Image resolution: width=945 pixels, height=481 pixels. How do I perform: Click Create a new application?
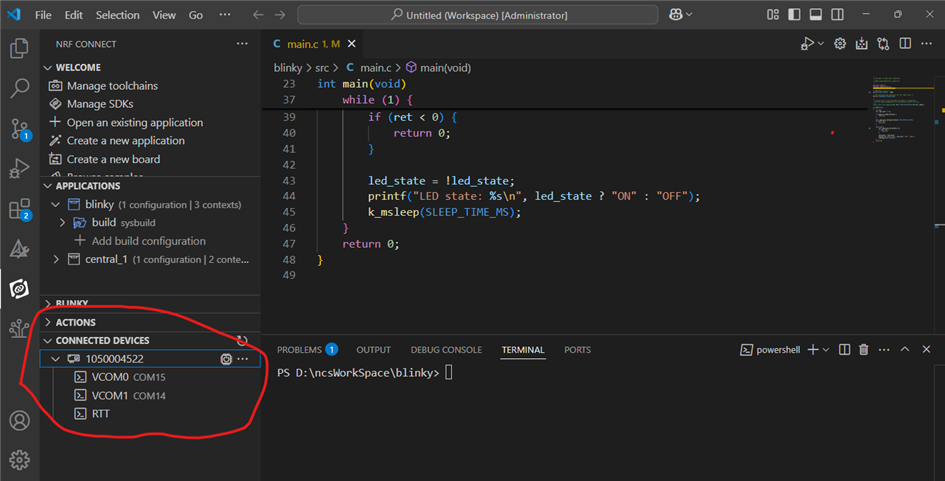tap(126, 140)
